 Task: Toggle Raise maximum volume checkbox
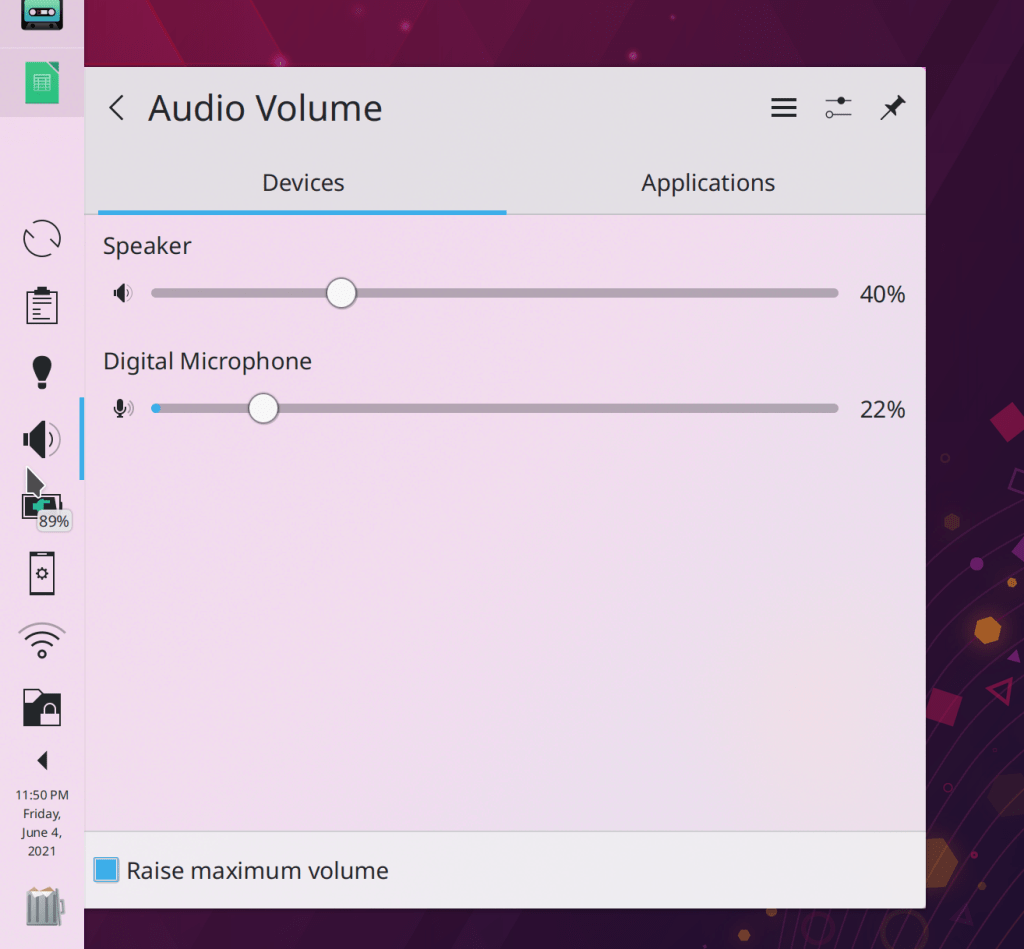pyautogui.click(x=106, y=870)
